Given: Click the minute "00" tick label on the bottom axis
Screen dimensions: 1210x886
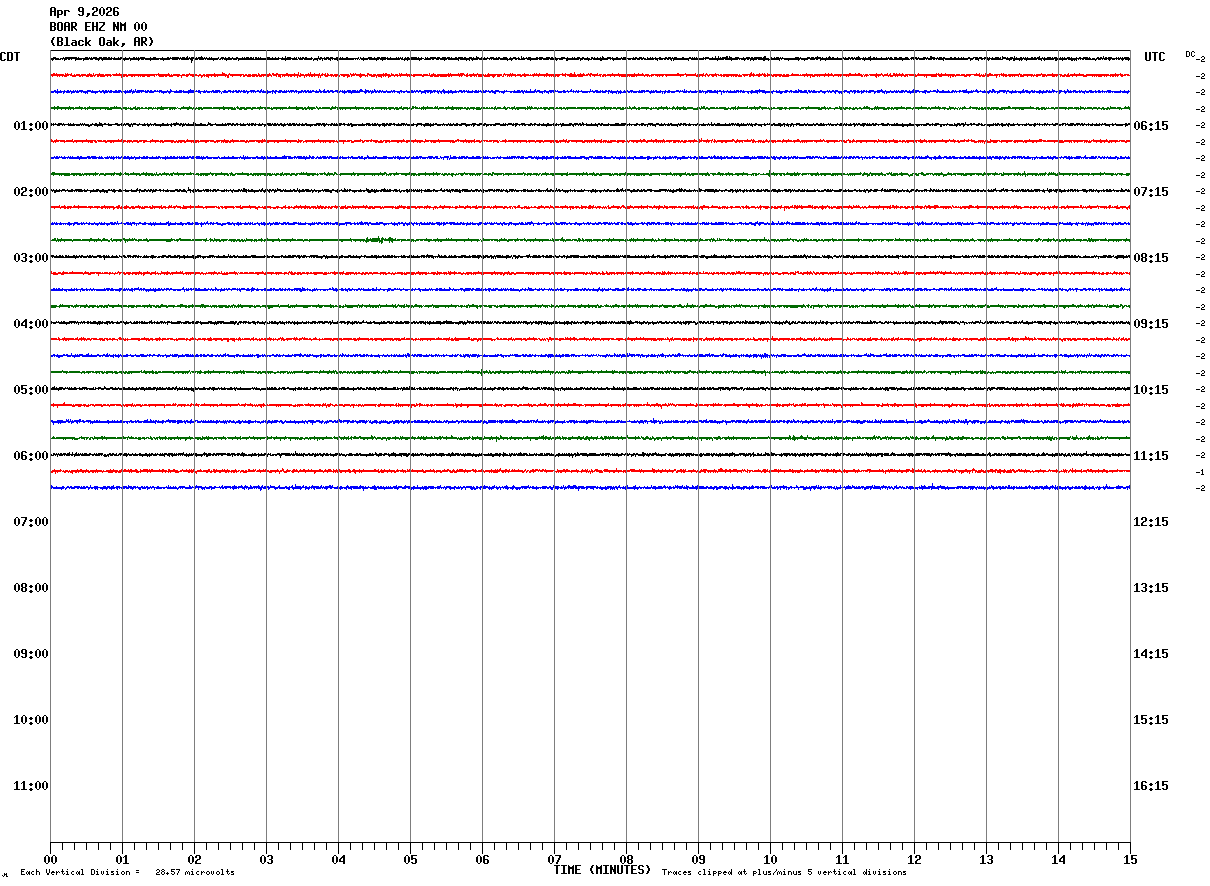Looking at the screenshot, I should click(50, 860).
